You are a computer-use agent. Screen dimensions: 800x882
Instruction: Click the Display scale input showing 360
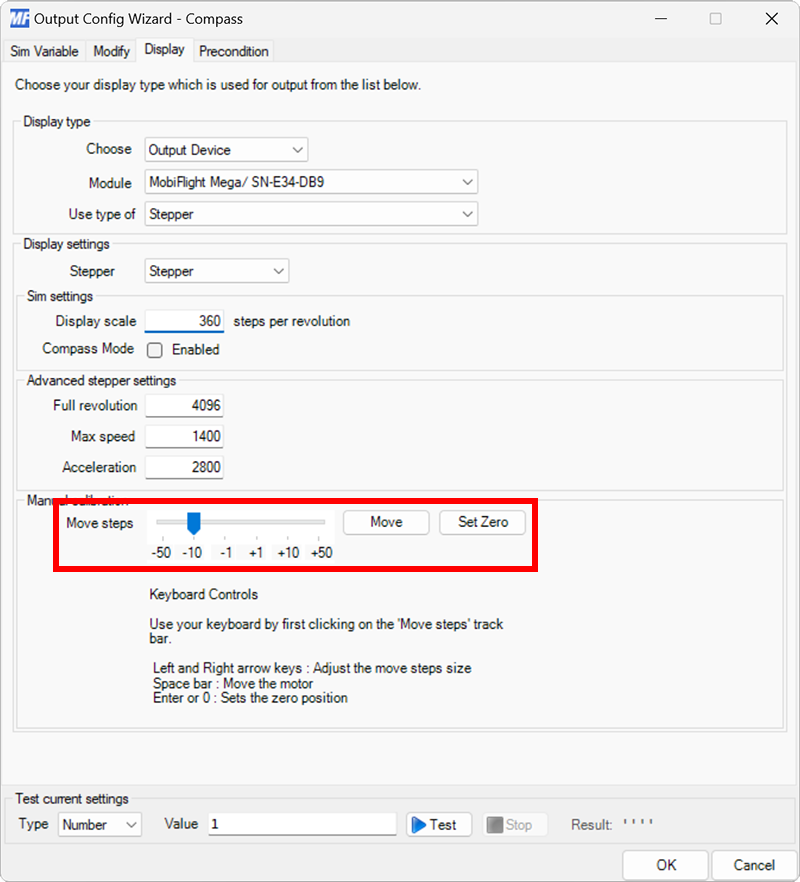coord(184,321)
